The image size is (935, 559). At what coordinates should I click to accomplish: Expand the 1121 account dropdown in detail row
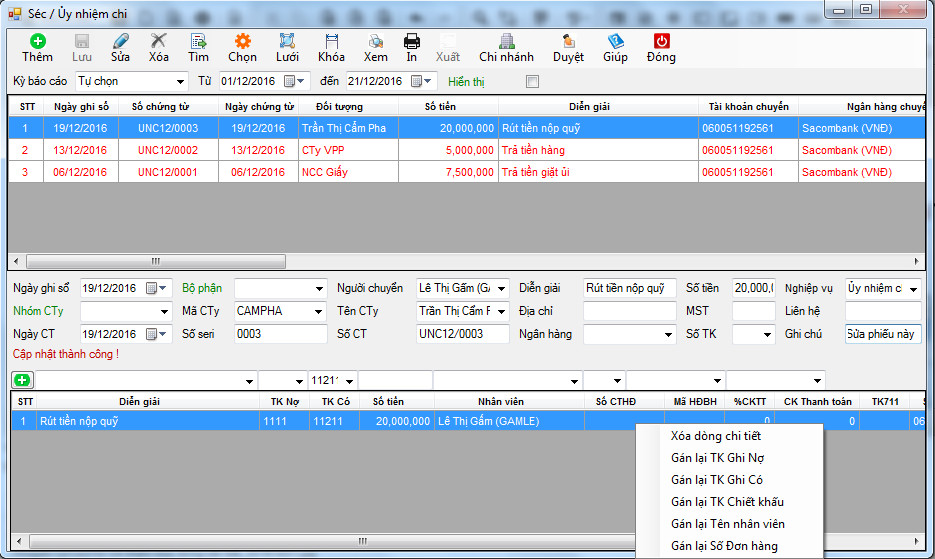(x=349, y=381)
